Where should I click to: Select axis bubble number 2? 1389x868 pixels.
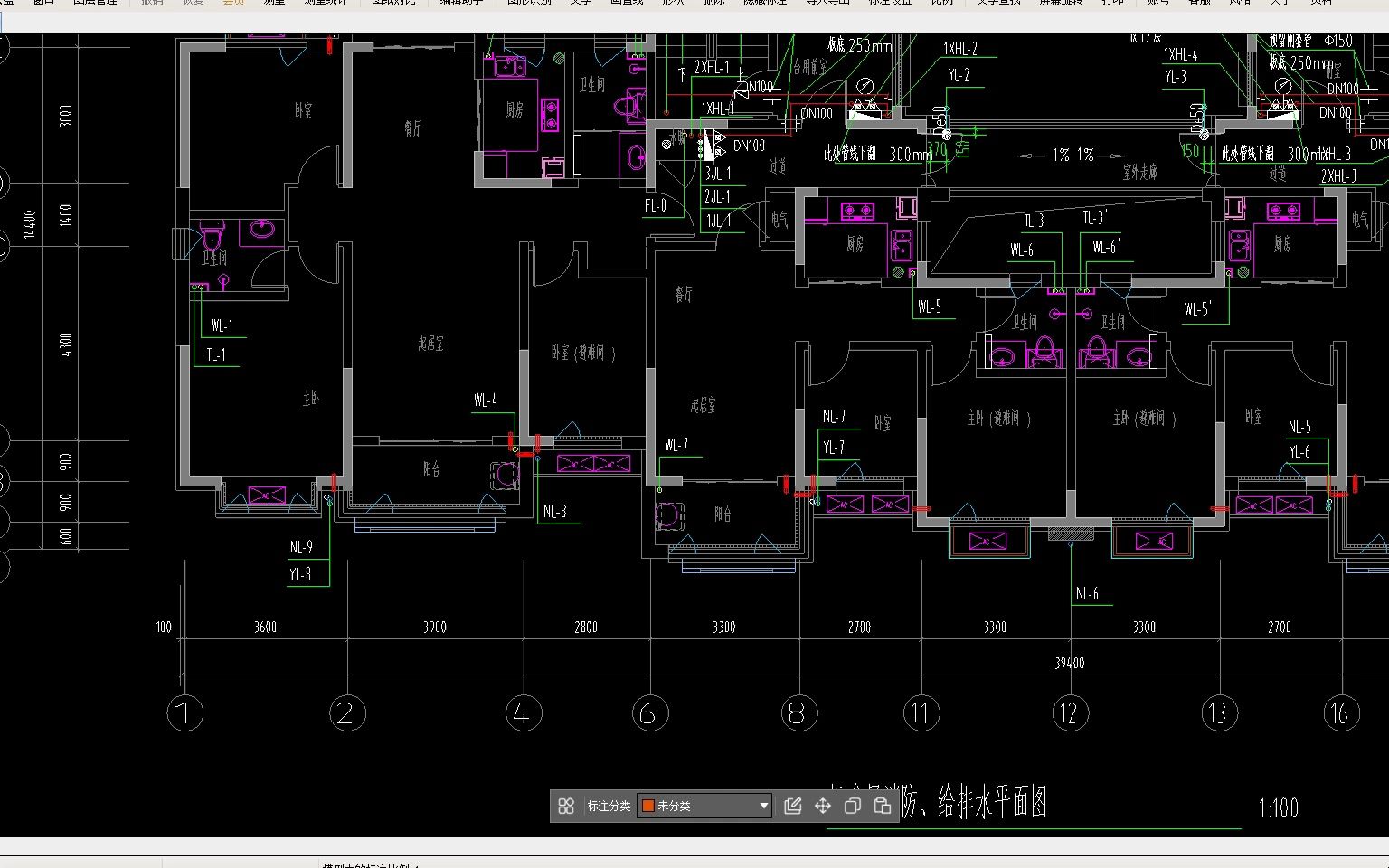point(346,713)
